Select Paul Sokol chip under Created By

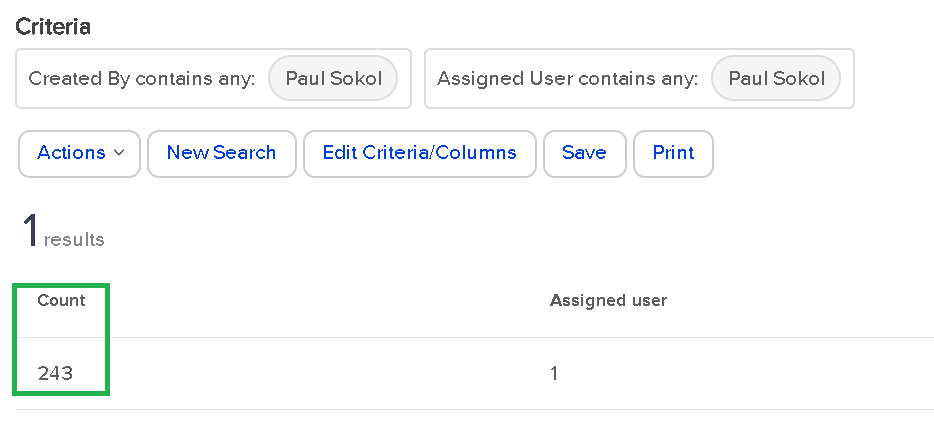point(333,78)
